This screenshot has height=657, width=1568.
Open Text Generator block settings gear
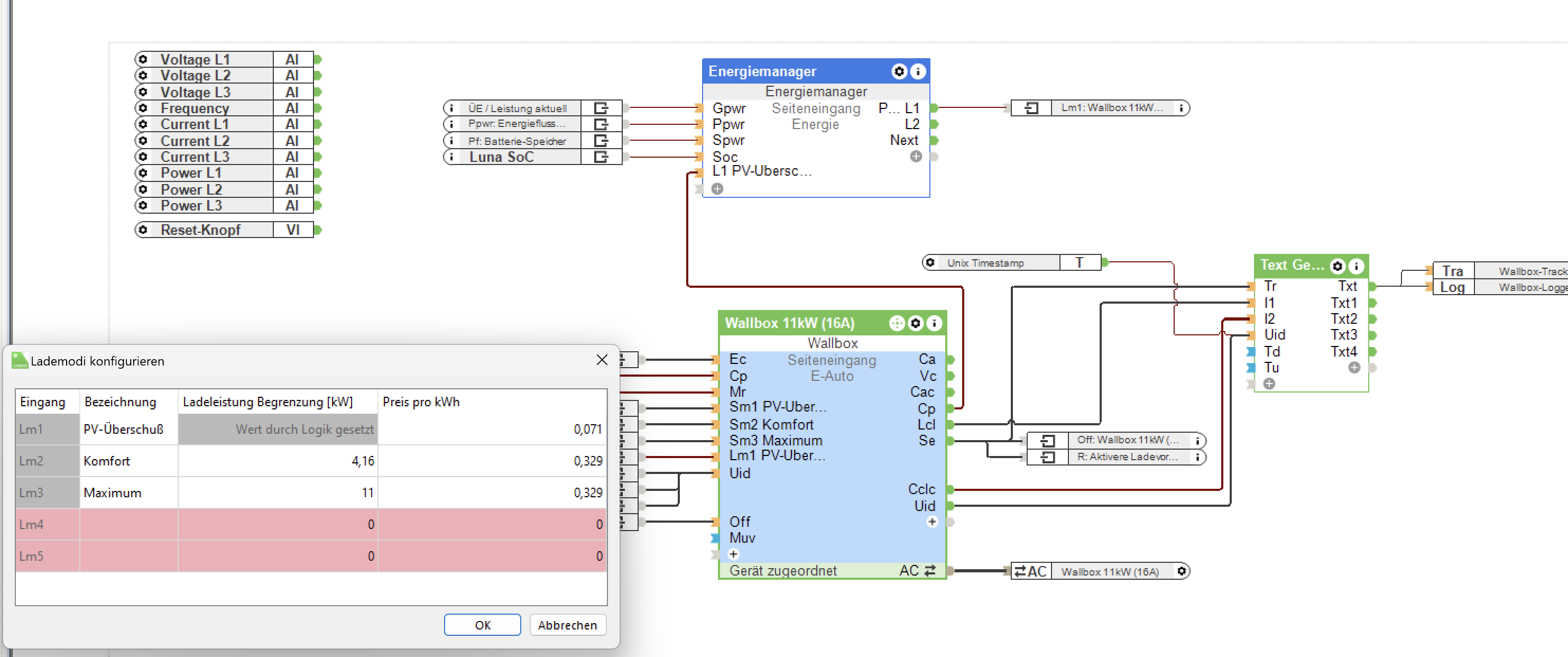pyautogui.click(x=1336, y=266)
